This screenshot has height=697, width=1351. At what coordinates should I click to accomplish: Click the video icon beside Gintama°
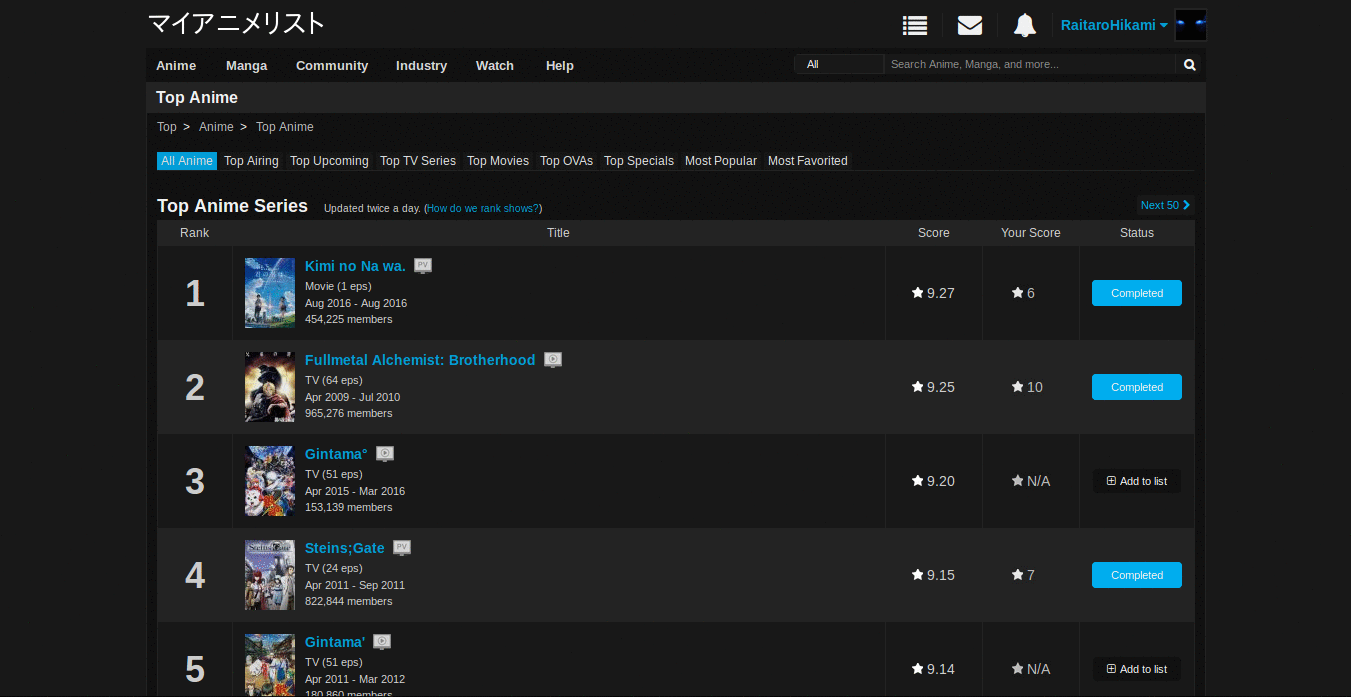[385, 454]
